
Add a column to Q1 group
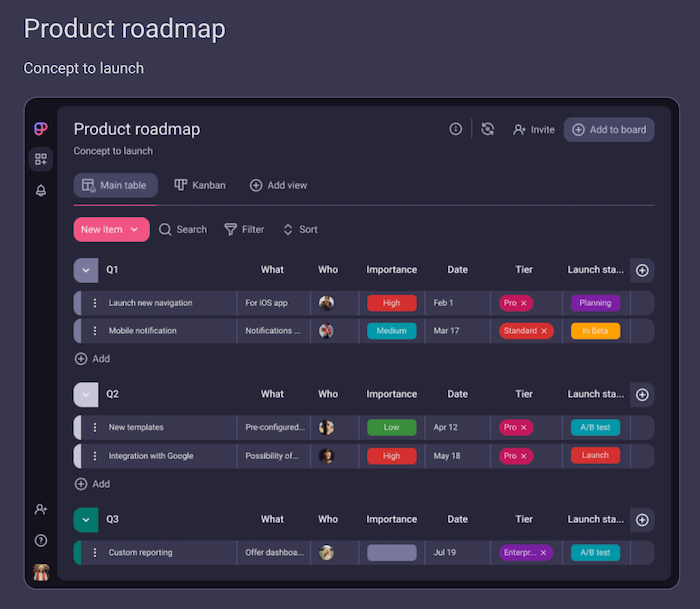coord(642,270)
